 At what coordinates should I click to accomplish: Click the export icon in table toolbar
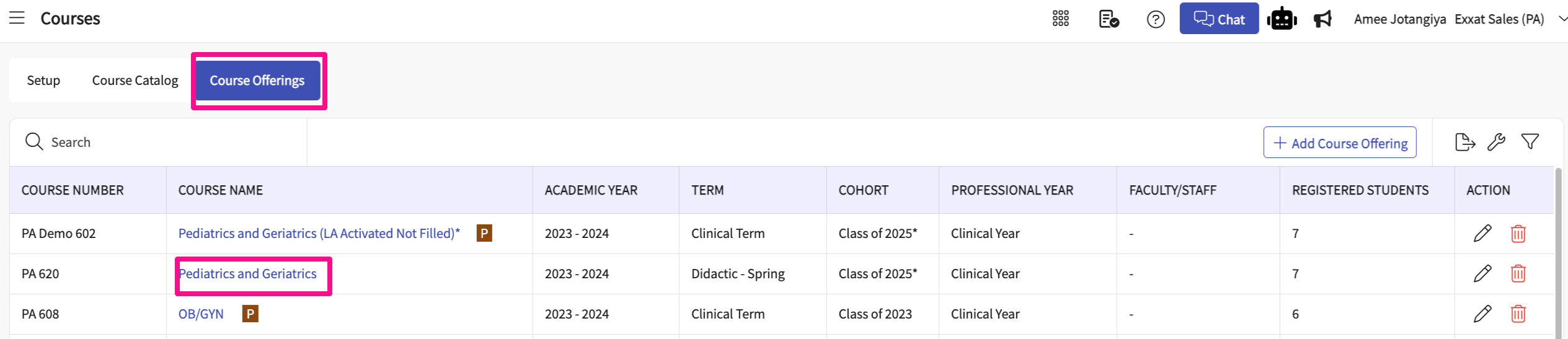click(1464, 143)
